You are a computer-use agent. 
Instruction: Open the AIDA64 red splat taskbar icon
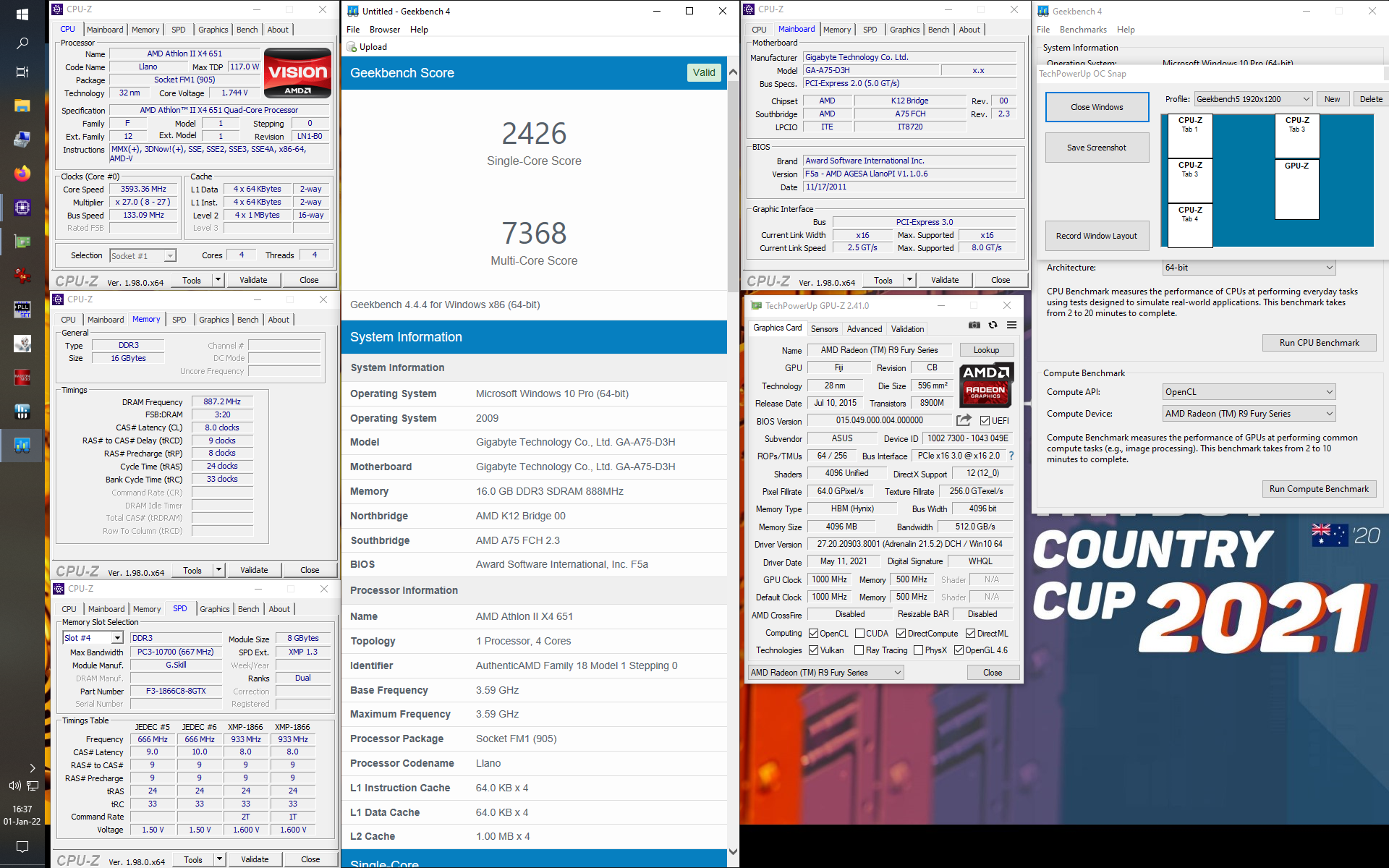click(x=22, y=276)
